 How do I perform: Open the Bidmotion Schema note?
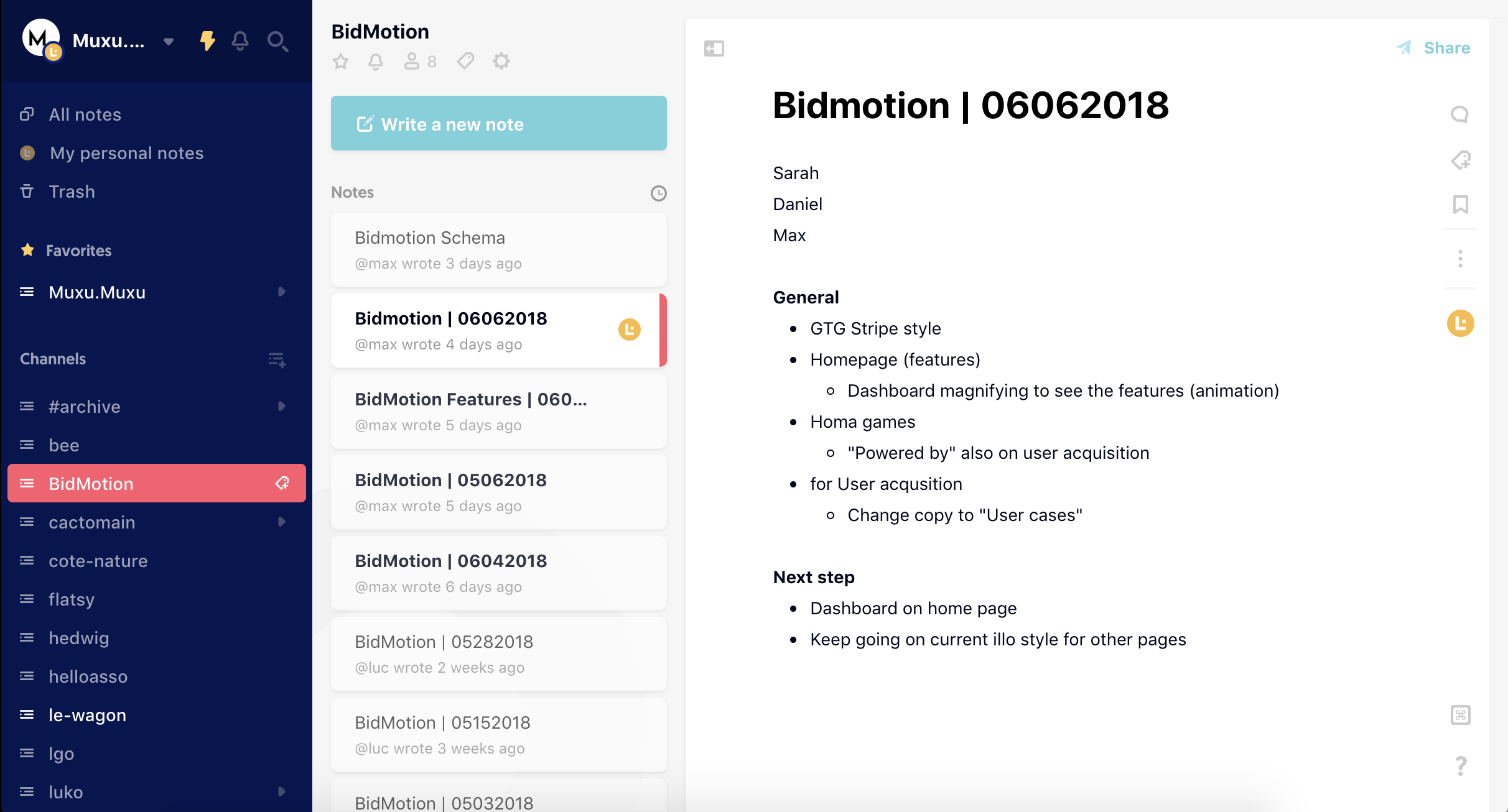point(499,250)
